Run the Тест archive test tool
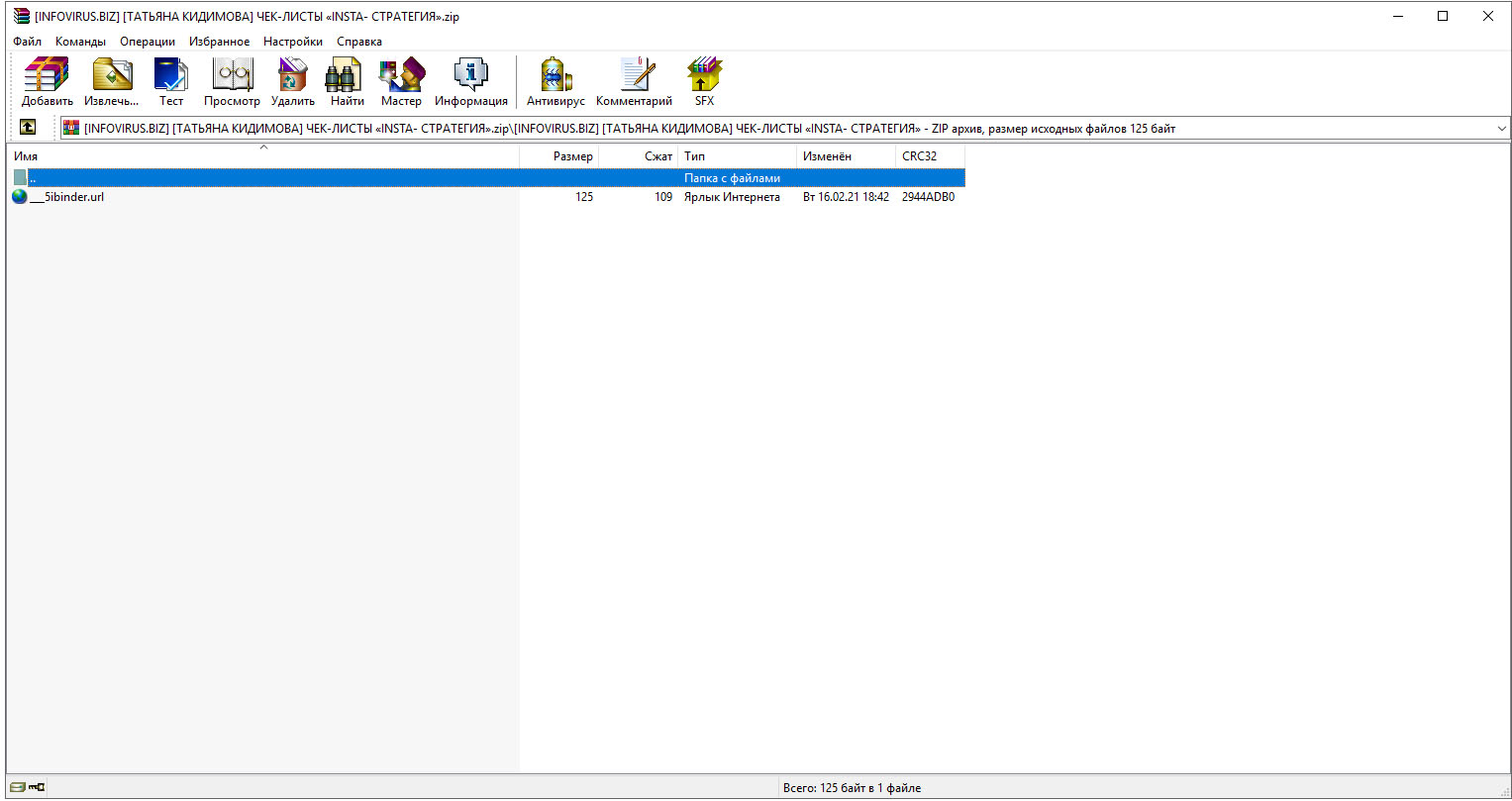The width and height of the screenshot is (1512, 801). tap(171, 81)
